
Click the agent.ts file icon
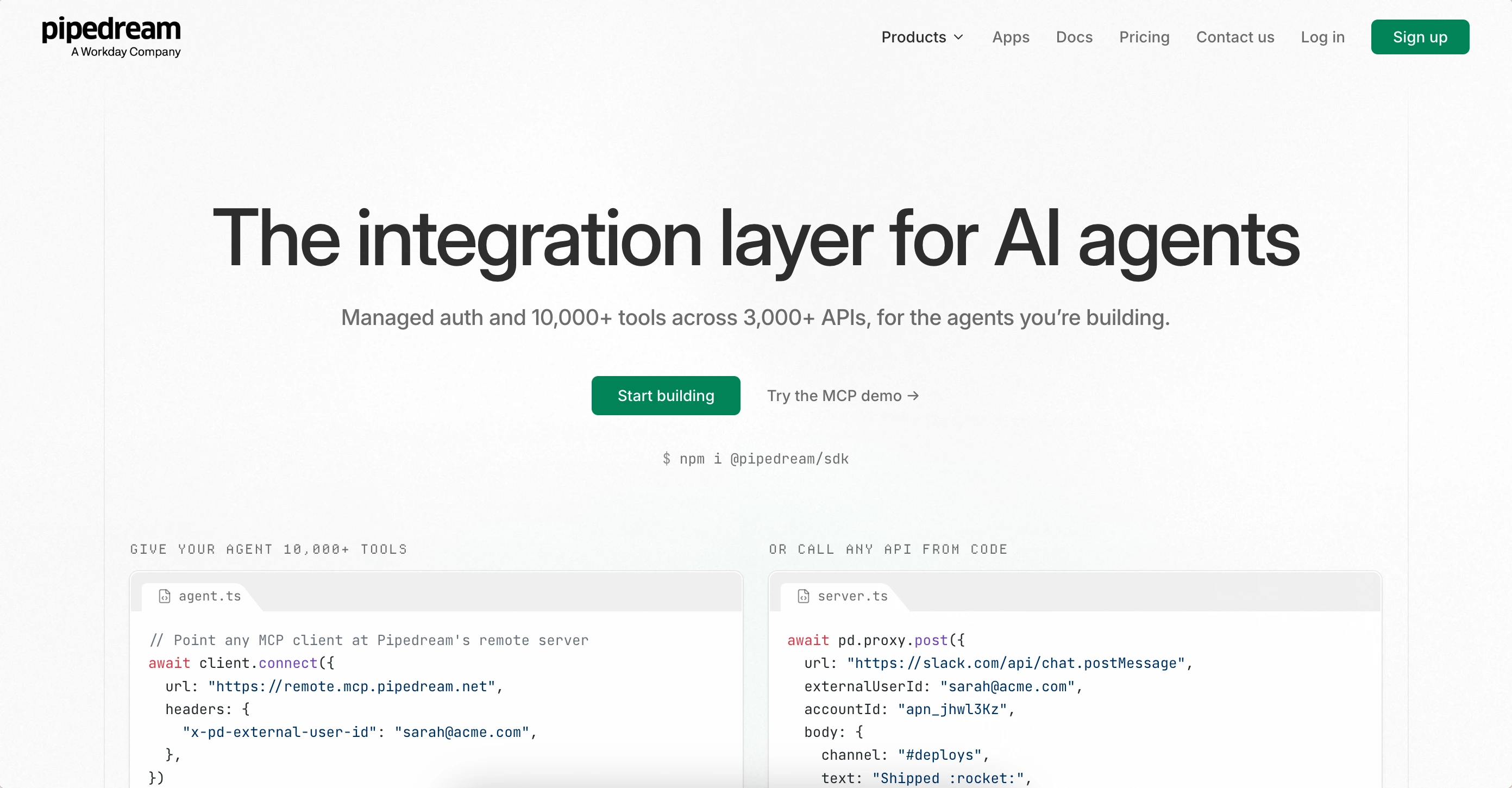[165, 596]
